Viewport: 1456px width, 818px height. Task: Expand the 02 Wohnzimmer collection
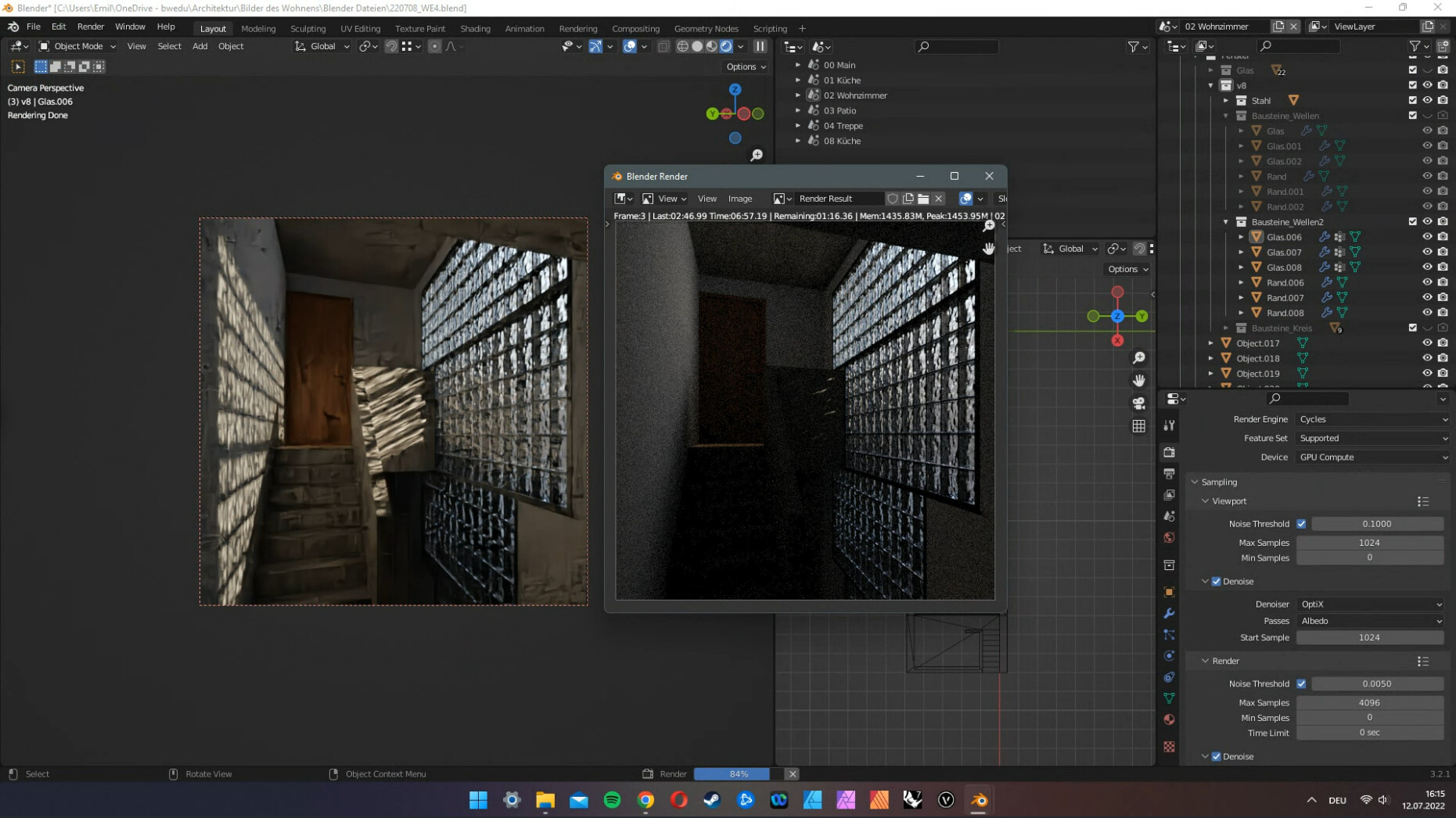799,95
